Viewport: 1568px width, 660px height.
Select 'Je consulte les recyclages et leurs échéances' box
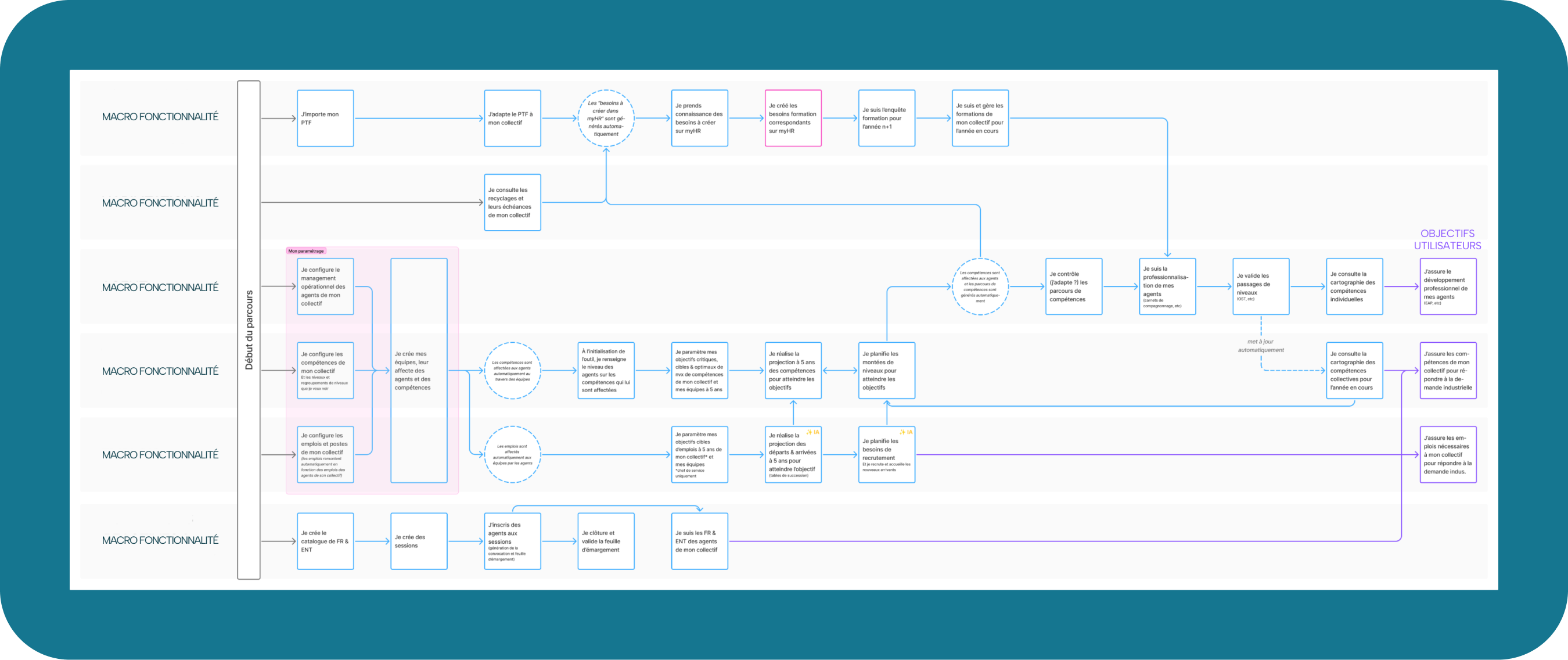[x=512, y=202]
